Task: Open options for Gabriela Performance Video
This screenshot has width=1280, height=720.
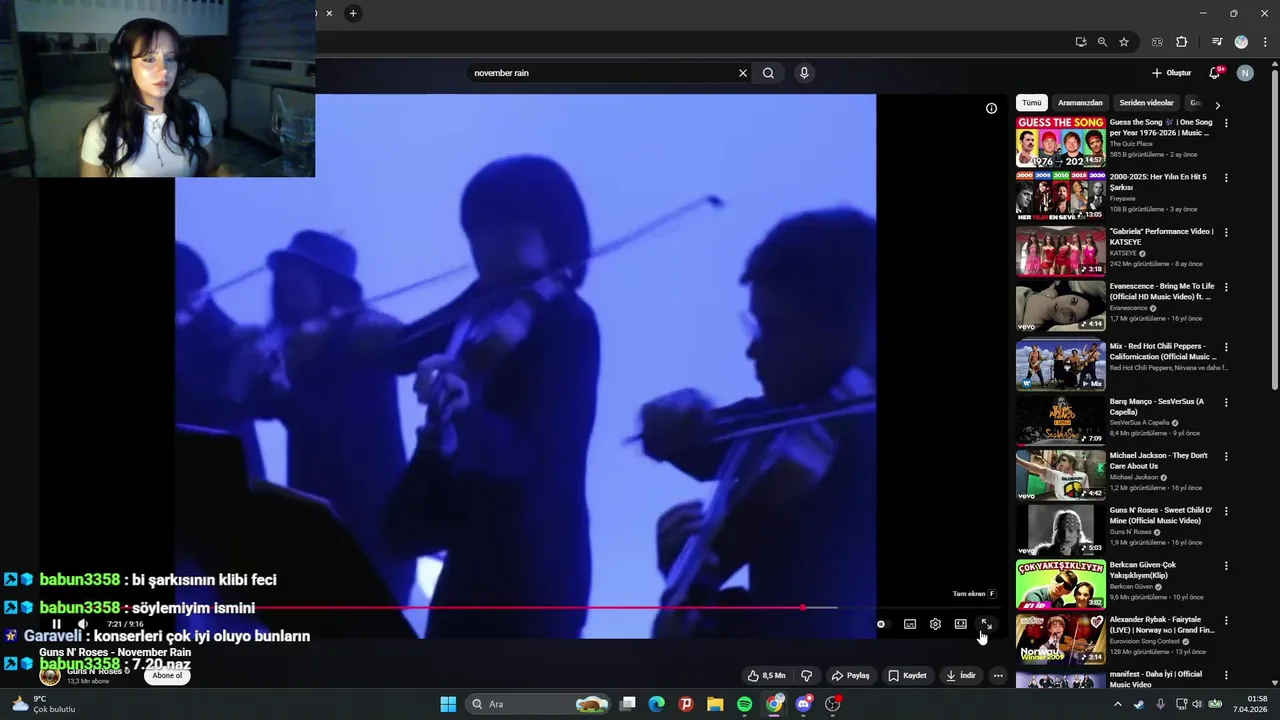Action: 1226,232
